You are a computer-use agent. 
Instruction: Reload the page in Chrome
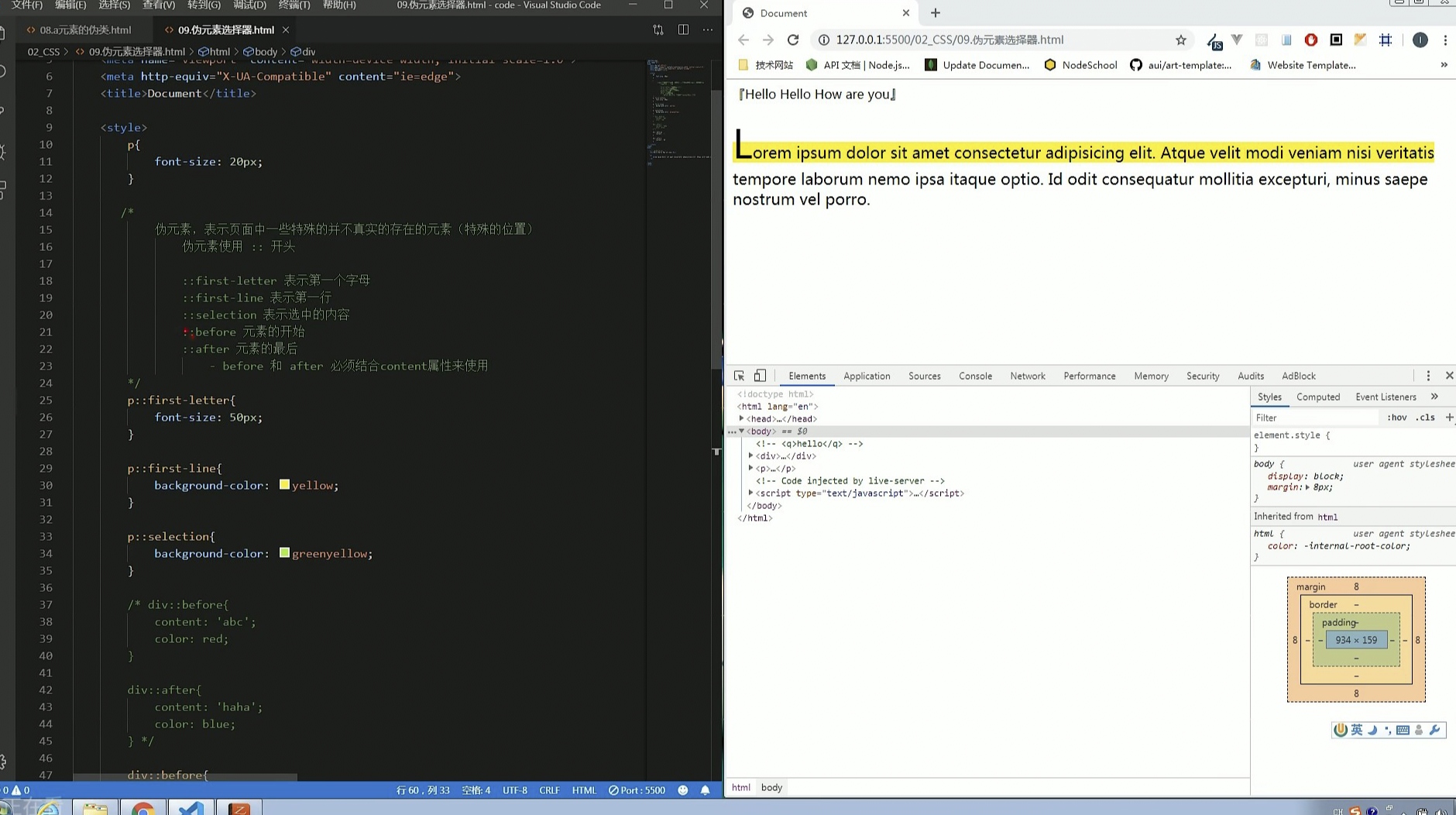[792, 40]
